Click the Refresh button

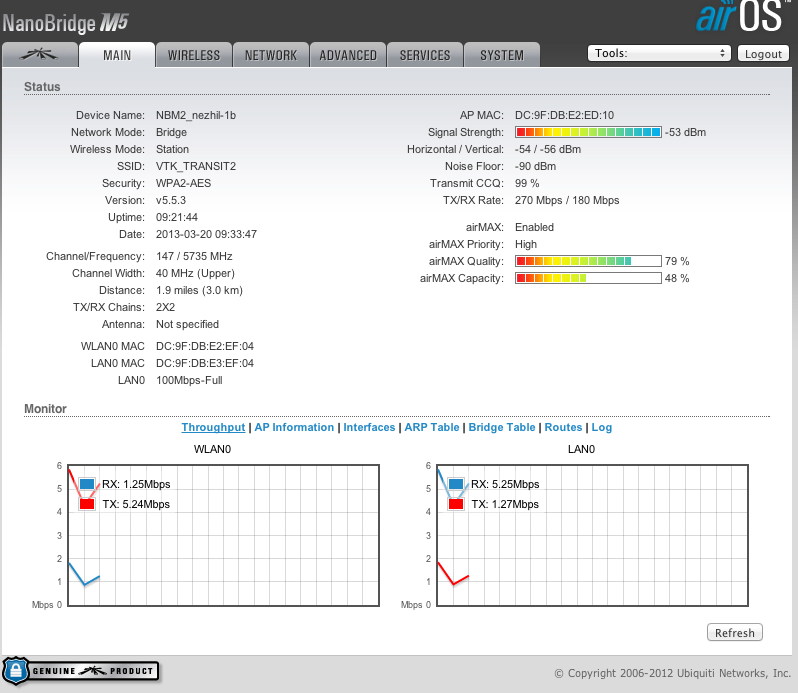(734, 632)
